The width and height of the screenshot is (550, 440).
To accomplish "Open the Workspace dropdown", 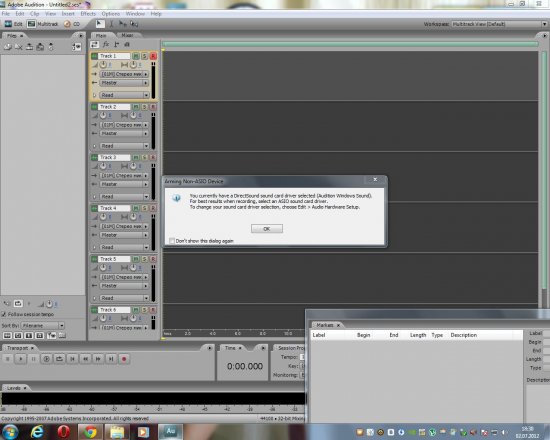I will 499,24.
